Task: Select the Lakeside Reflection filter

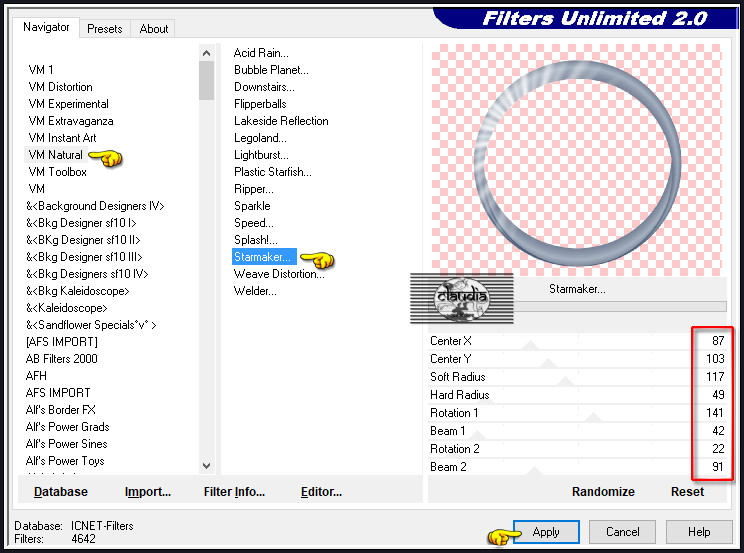Action: [x=281, y=121]
